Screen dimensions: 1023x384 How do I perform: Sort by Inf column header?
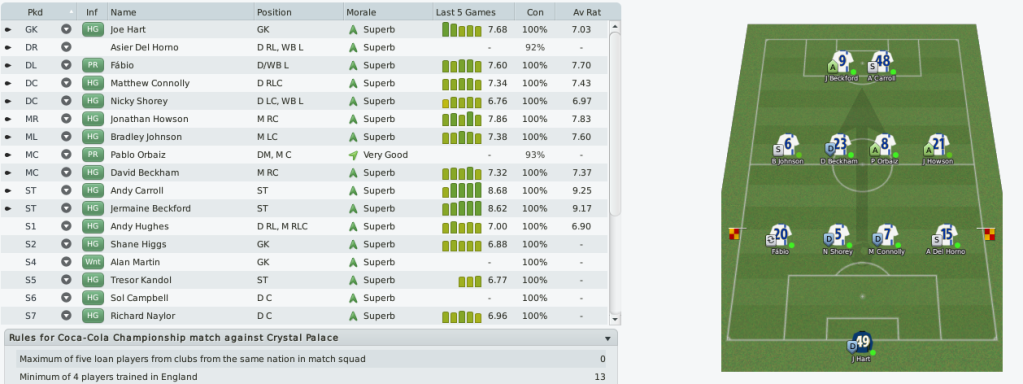[x=92, y=12]
